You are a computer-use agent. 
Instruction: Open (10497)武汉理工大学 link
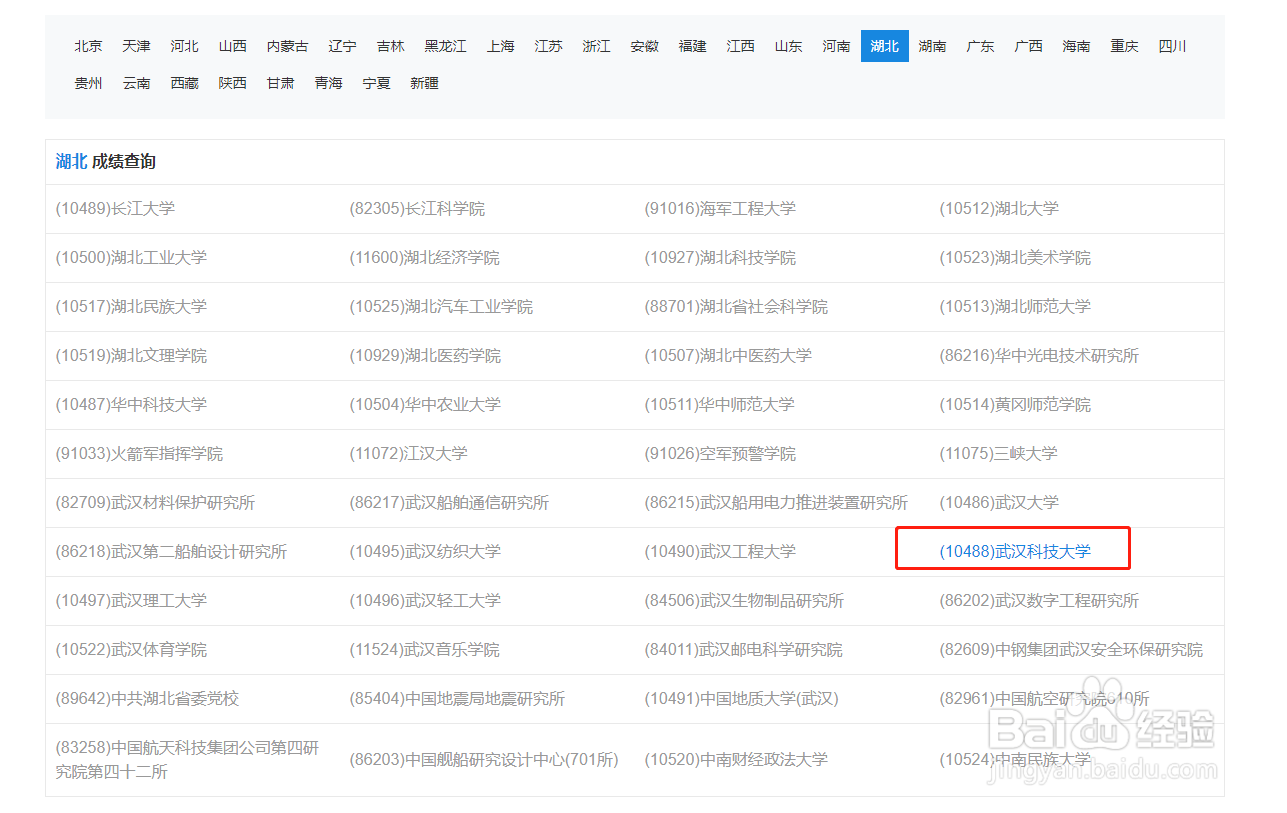(x=131, y=601)
